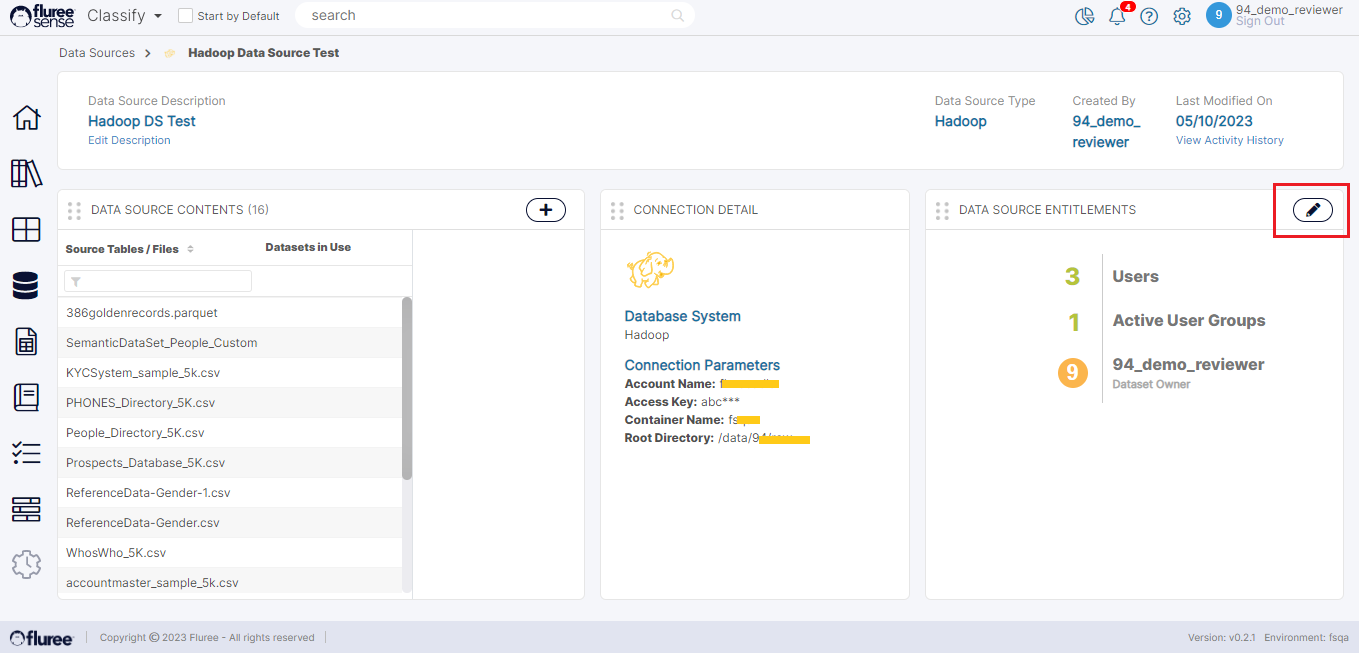Click the plus button in Data Source Contents
Image resolution: width=1359 pixels, height=653 pixels.
(x=545, y=209)
